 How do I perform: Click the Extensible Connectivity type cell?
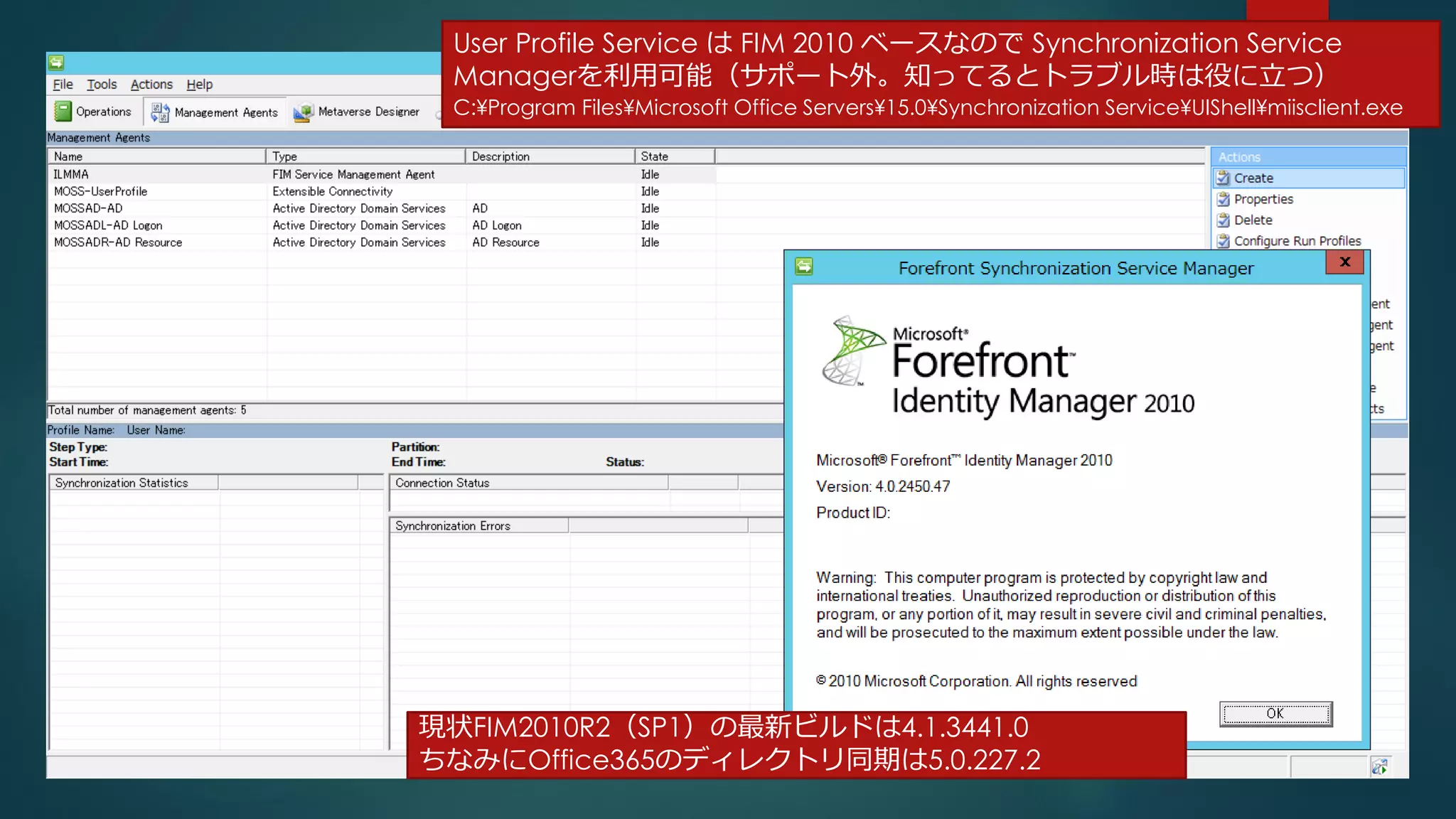coord(332,191)
